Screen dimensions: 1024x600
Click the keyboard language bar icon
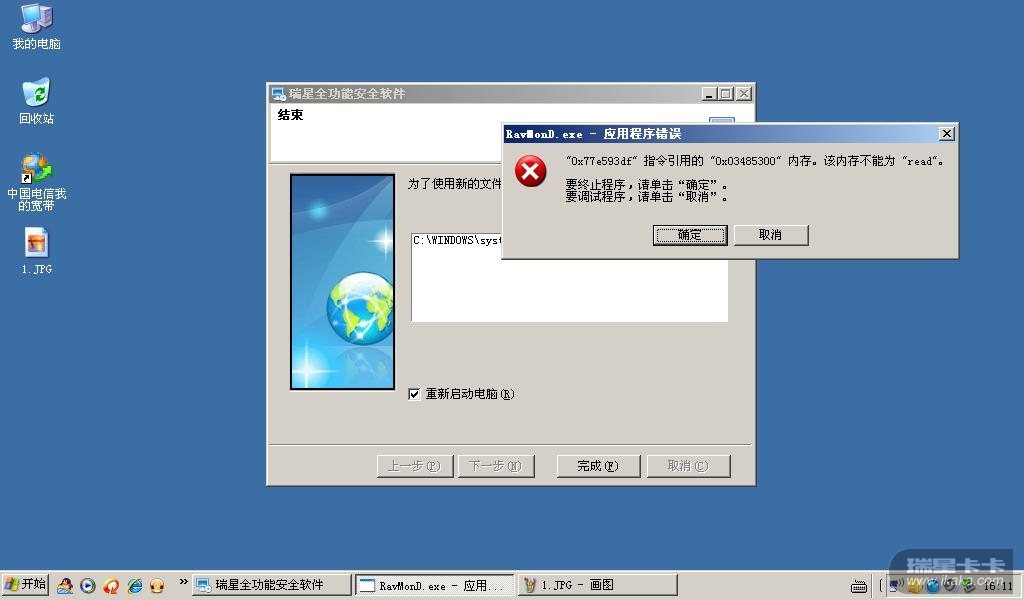tap(859, 586)
